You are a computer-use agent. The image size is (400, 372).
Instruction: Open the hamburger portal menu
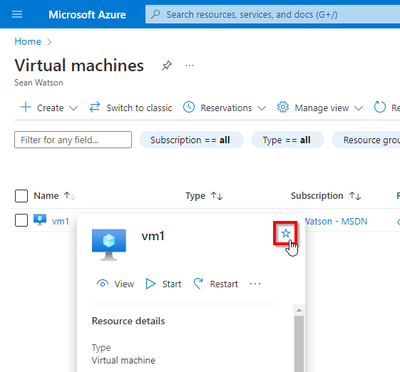click(x=17, y=14)
